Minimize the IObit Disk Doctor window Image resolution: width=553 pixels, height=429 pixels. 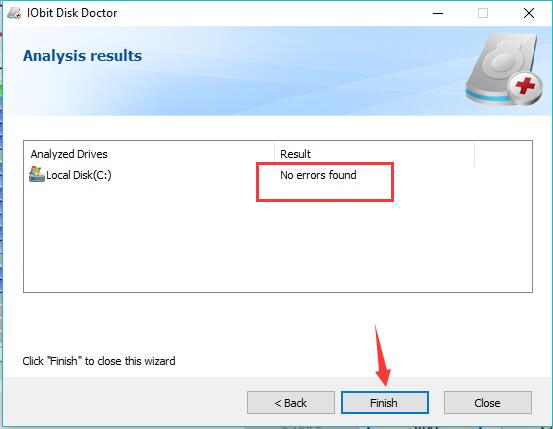438,13
